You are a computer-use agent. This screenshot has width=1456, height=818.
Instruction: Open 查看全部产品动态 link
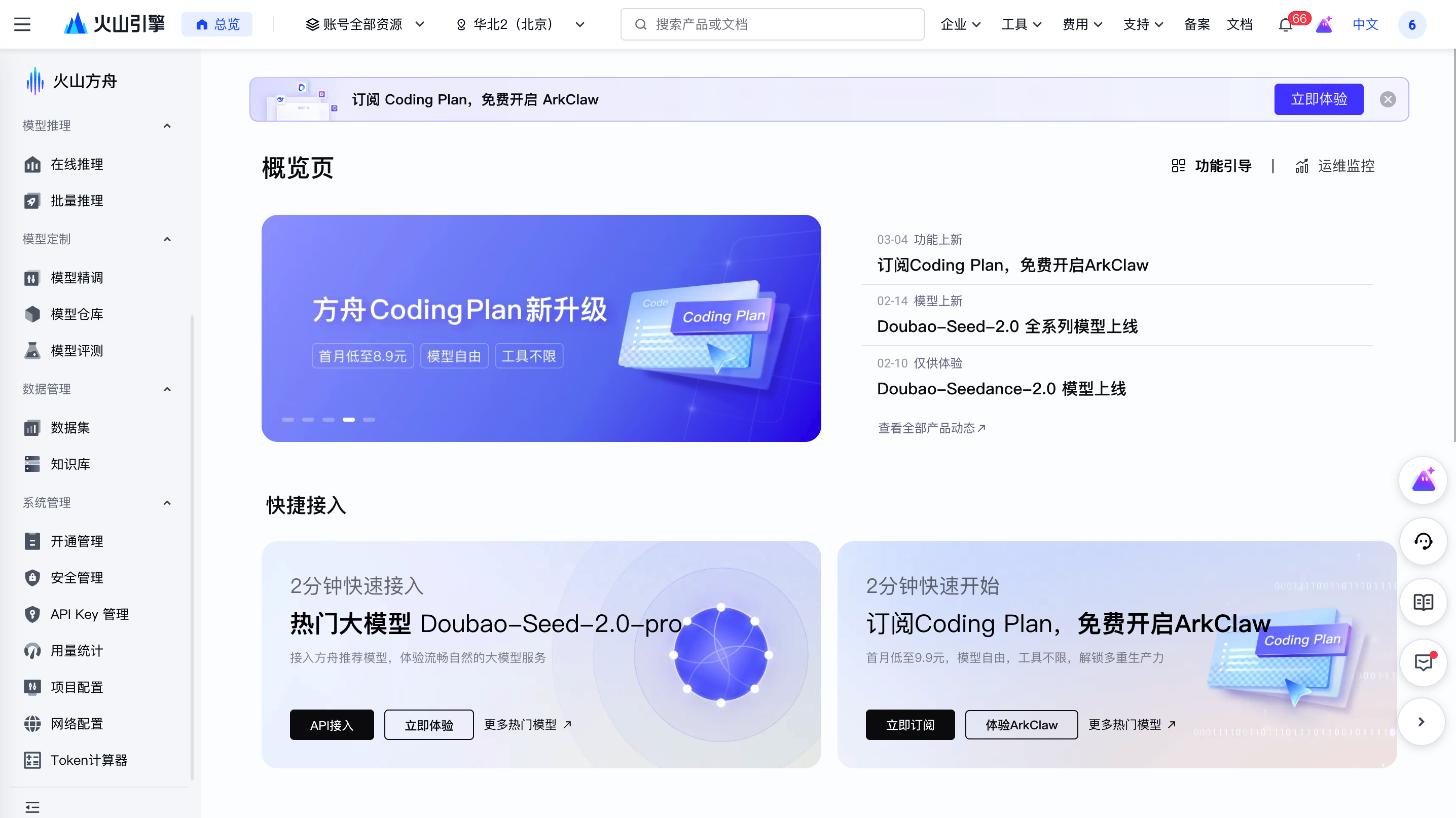(931, 428)
